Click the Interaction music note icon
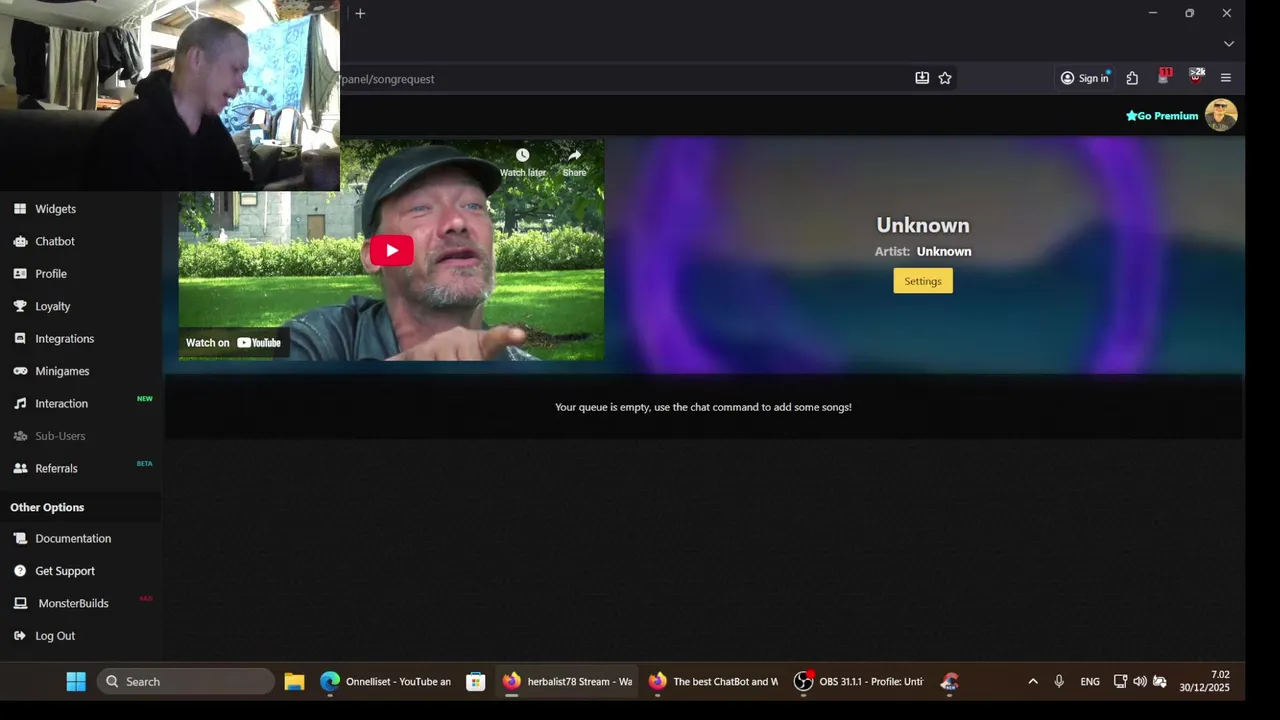This screenshot has width=1280, height=720. (20, 404)
